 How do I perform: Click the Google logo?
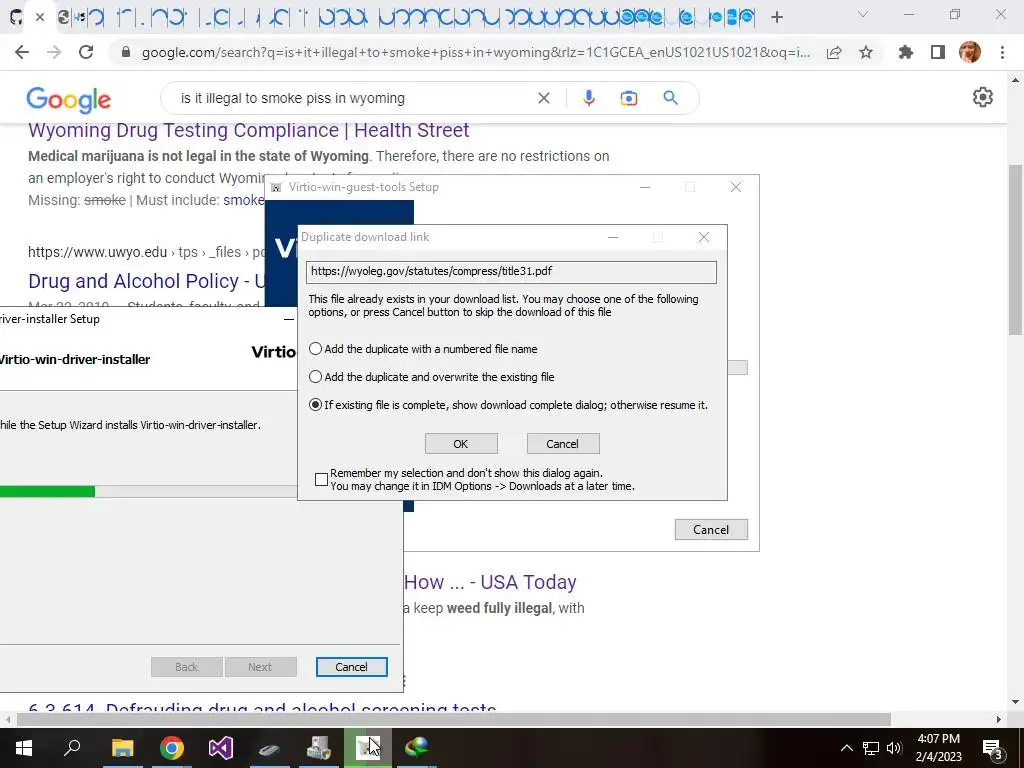click(x=69, y=99)
